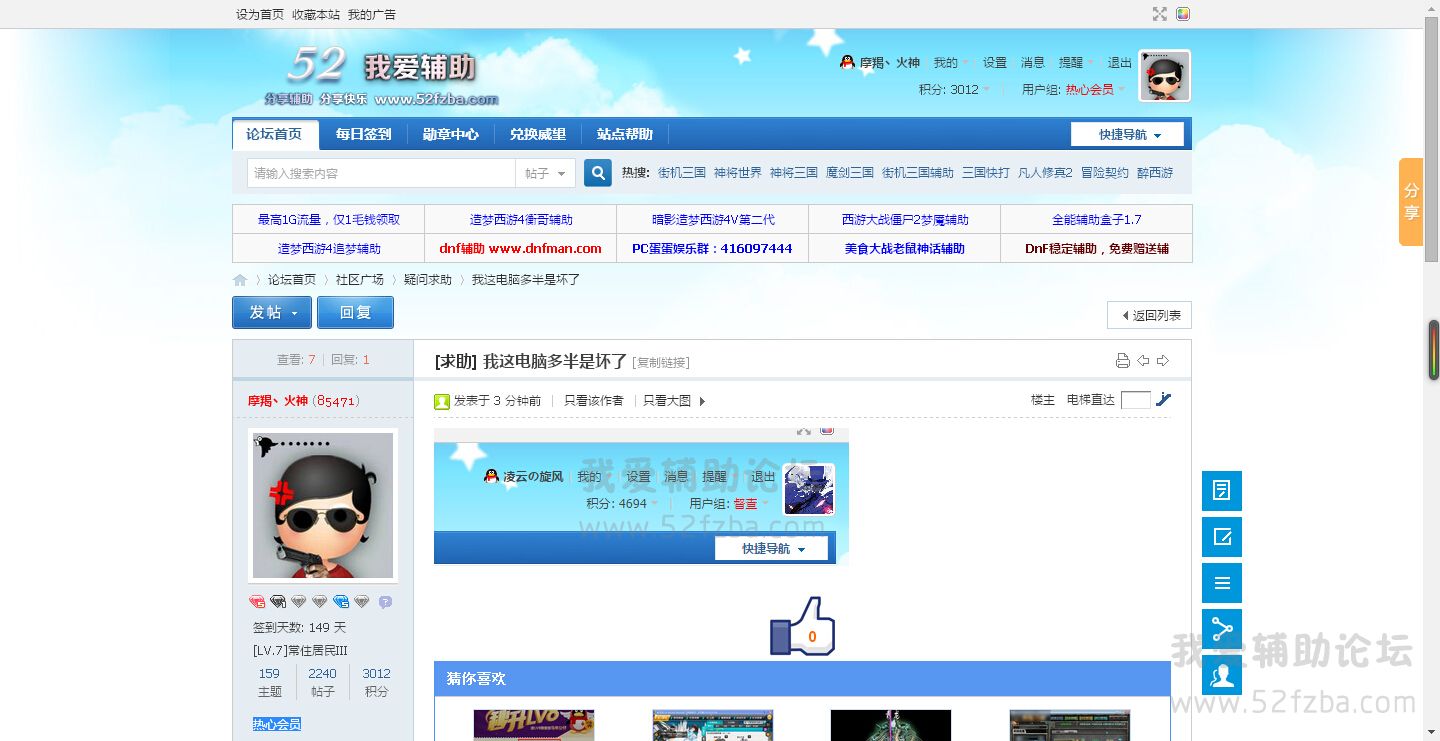Open the 帖子 search type dropdown
Screen dimensions: 1440x741
[x=546, y=173]
